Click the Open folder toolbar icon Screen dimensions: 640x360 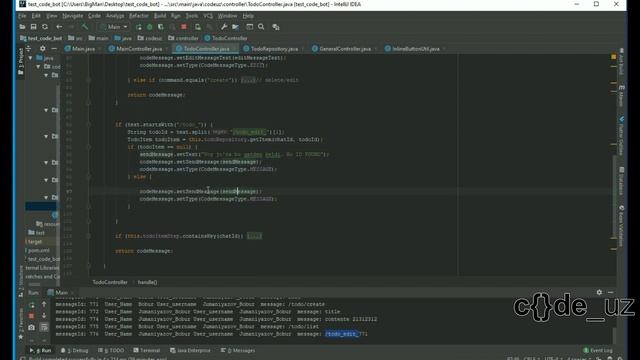(22, 27)
